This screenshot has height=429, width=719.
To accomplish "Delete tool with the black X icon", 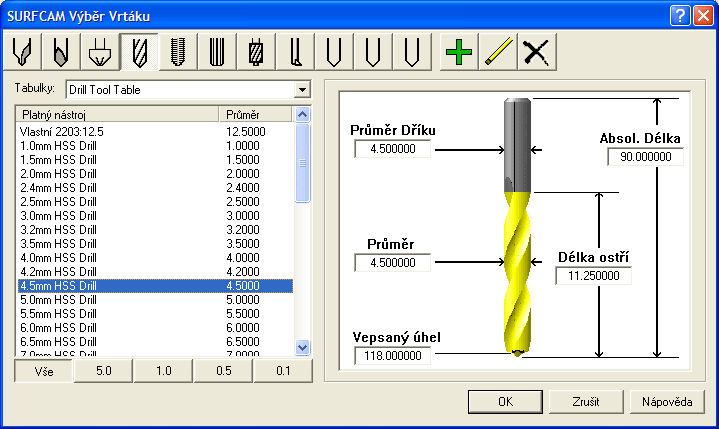I will click(537, 52).
